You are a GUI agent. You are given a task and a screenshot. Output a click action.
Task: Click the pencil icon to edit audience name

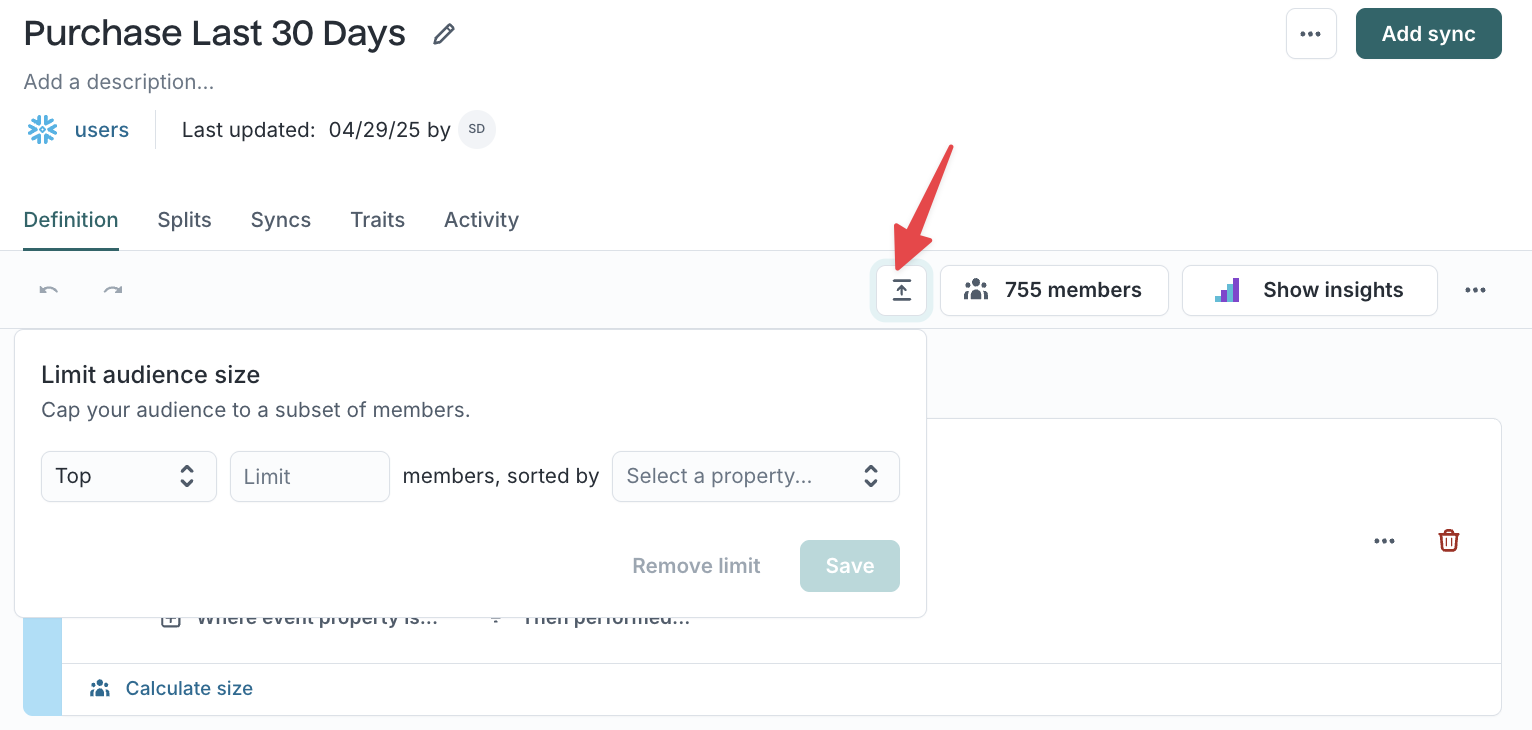click(x=443, y=35)
